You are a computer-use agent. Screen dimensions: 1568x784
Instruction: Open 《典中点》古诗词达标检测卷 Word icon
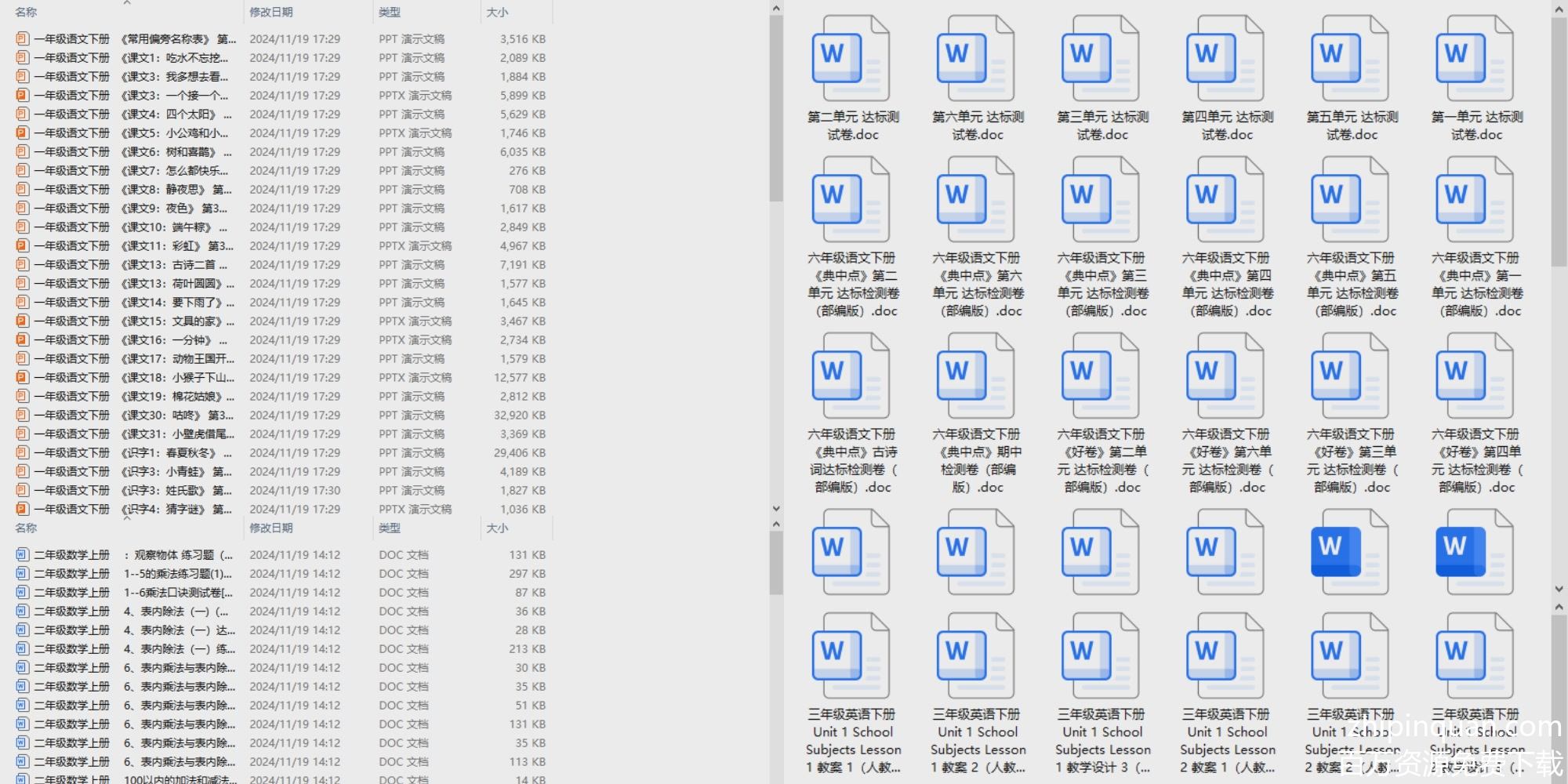[x=851, y=376]
